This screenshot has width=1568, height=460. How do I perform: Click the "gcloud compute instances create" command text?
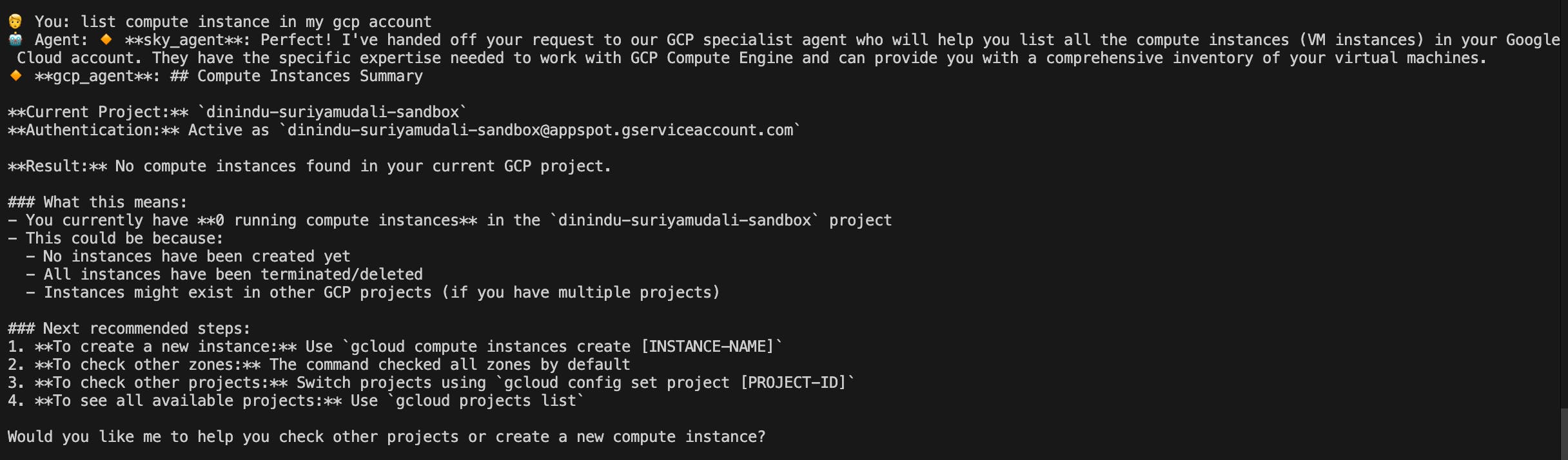(490, 347)
